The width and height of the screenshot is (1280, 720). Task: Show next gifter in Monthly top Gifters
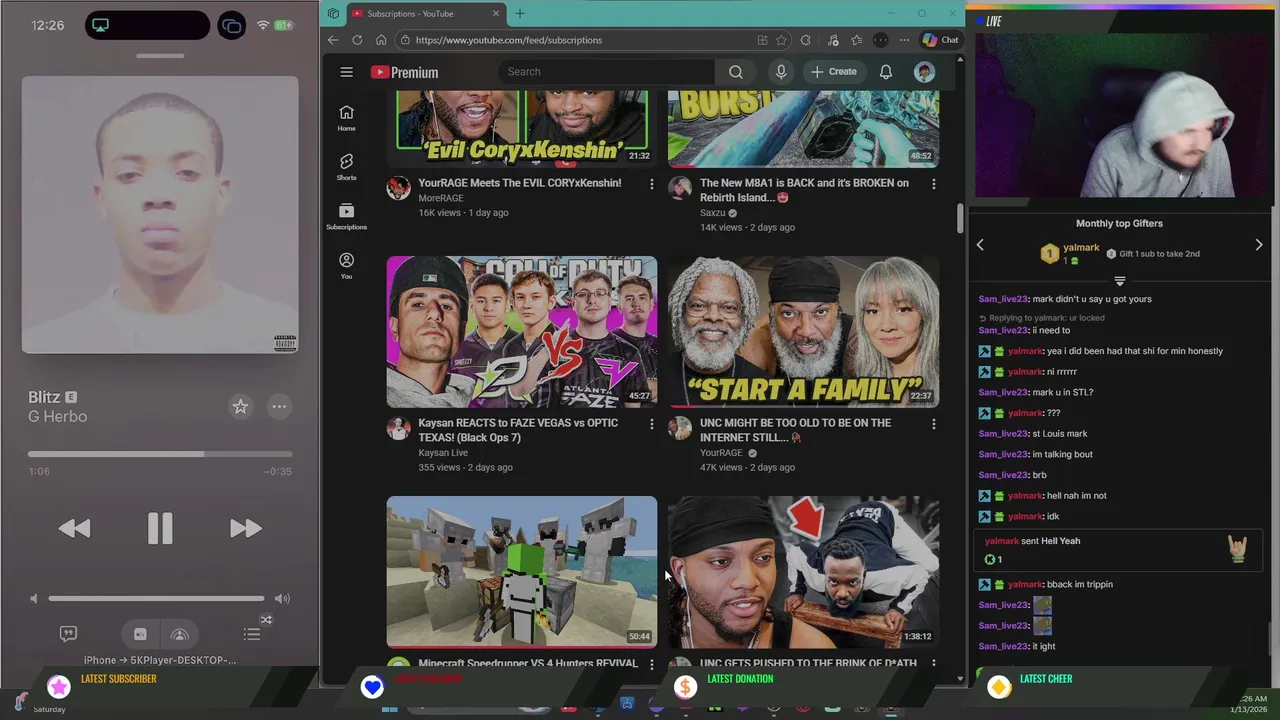tap(1259, 245)
